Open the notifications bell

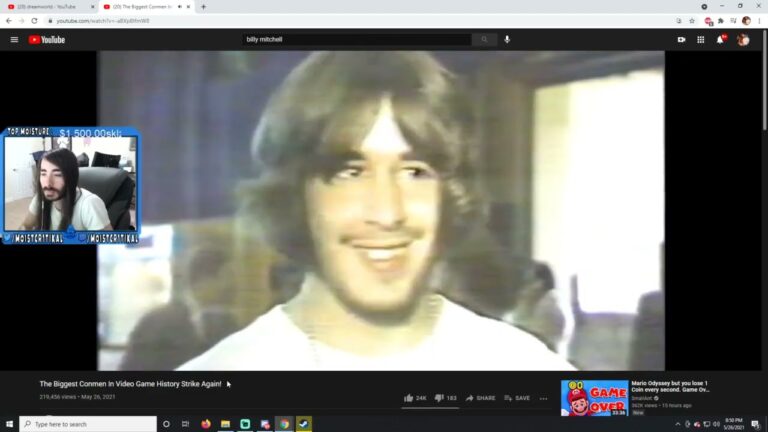click(x=720, y=40)
